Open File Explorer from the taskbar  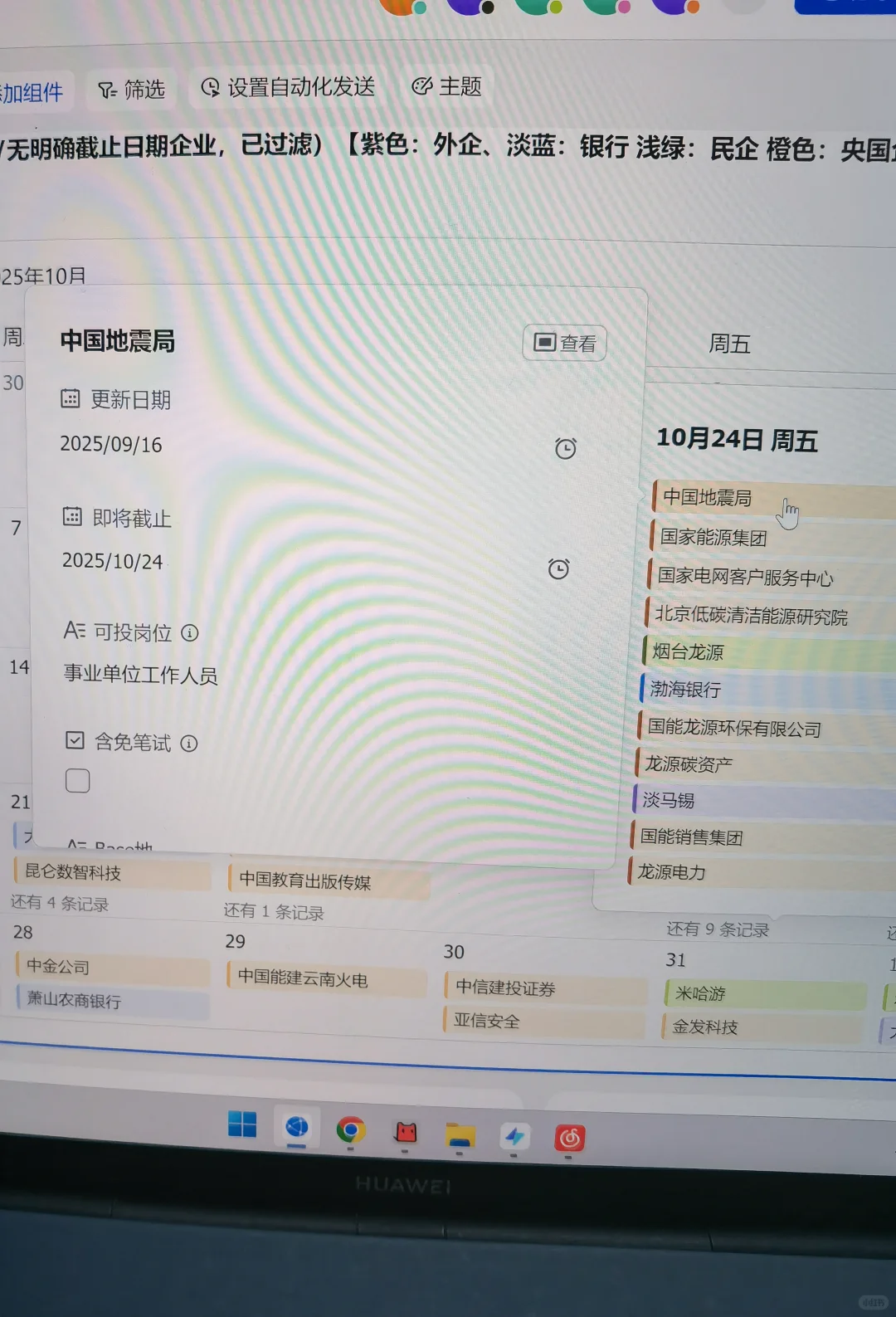click(460, 1134)
